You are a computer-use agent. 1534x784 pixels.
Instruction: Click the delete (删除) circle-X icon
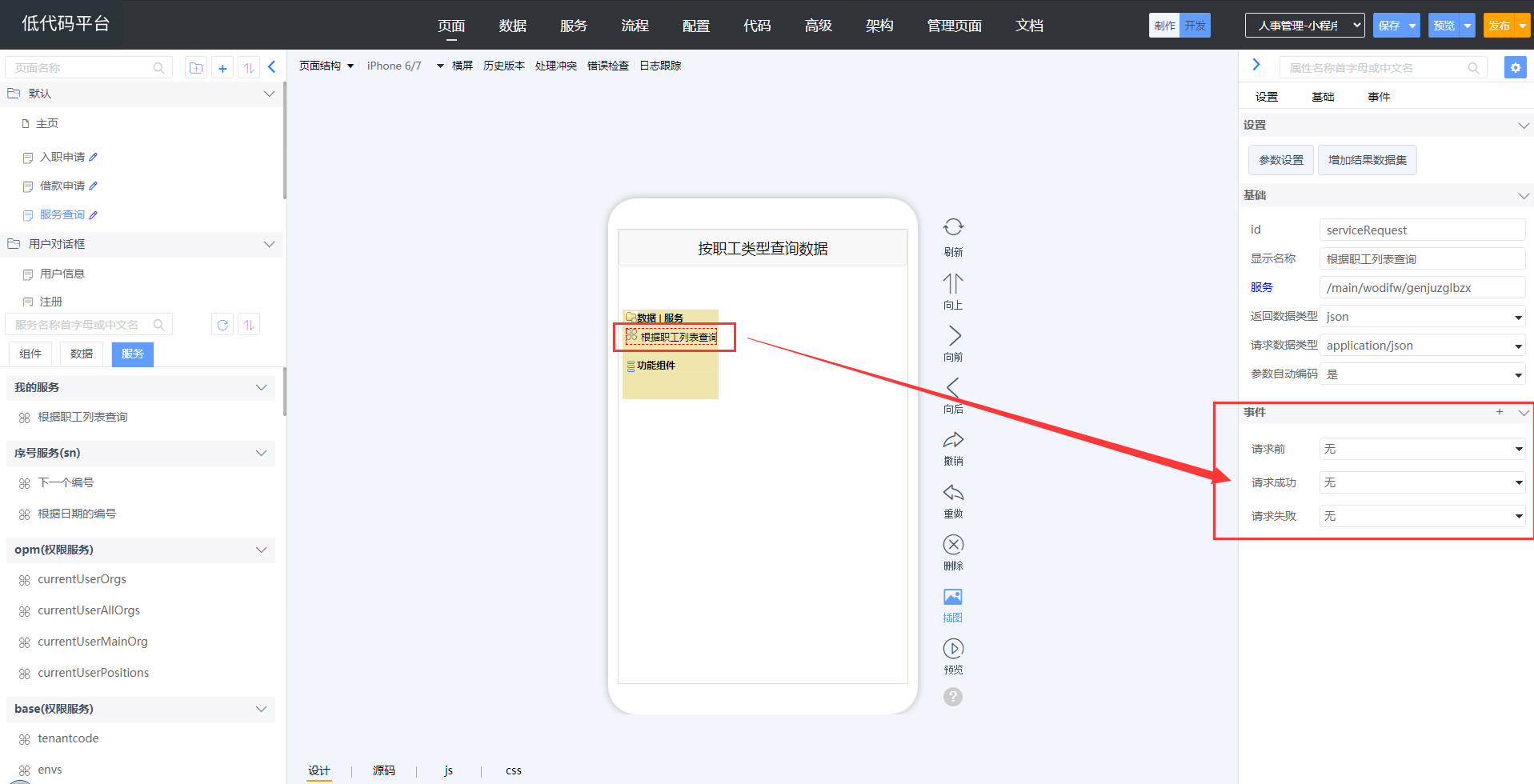point(953,545)
